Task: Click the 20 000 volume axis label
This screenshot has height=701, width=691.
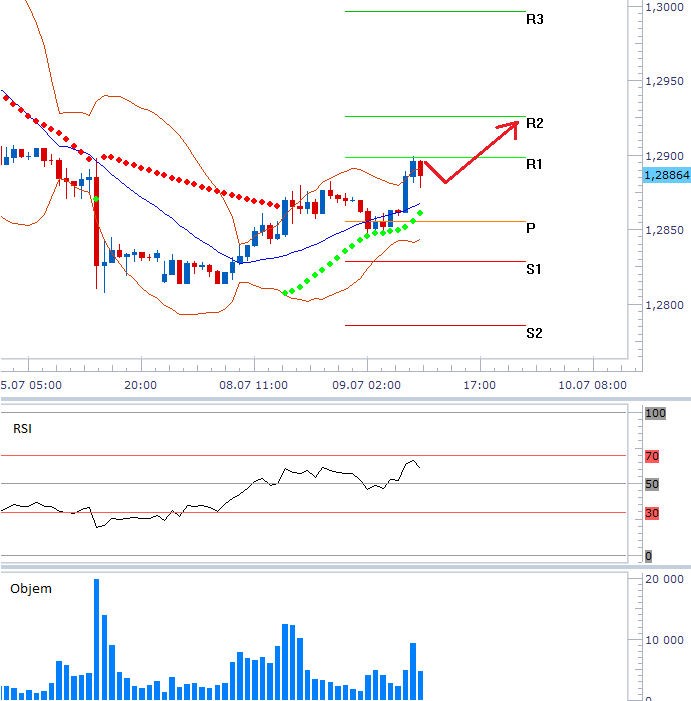Action: point(664,579)
